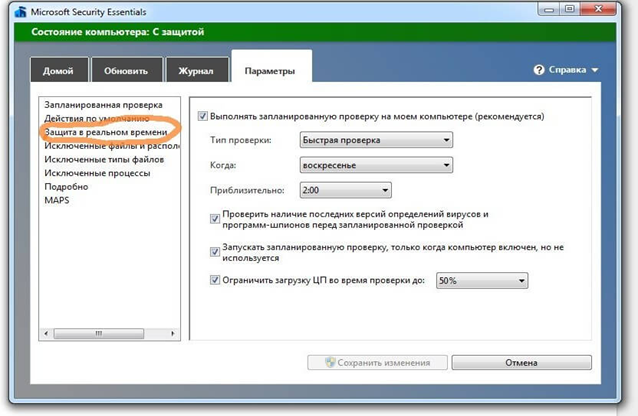Click right arrow of settings list scrollbar
The height and width of the screenshot is (416, 638).
[x=173, y=333]
